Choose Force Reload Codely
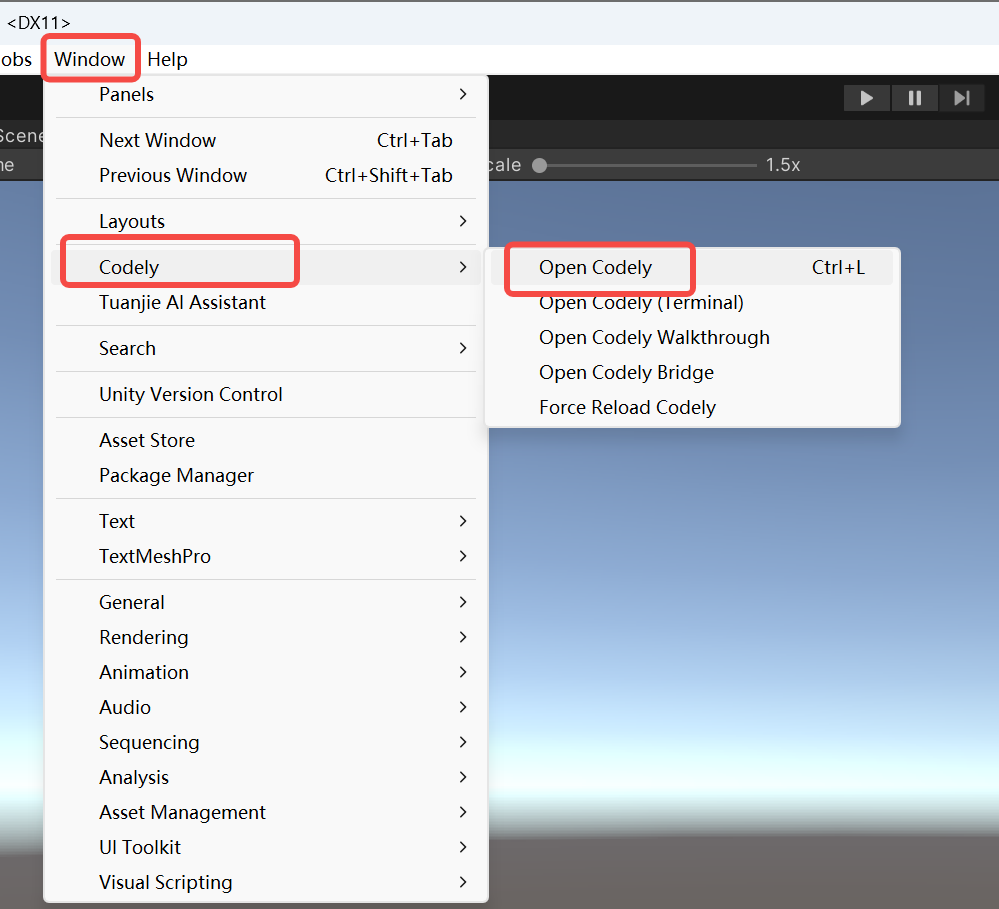The height and width of the screenshot is (909, 999). click(x=692, y=407)
